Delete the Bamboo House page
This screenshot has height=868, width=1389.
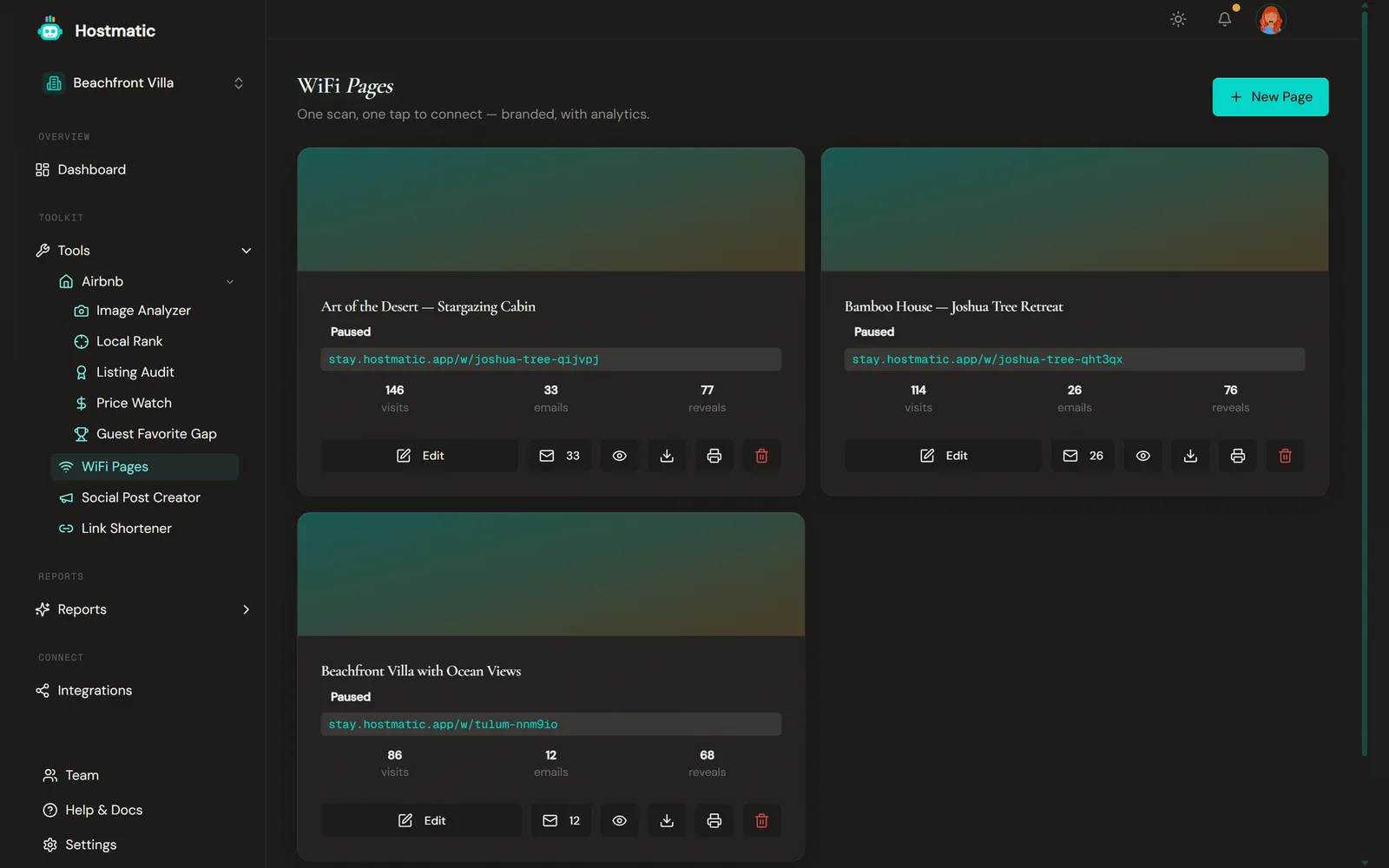pyautogui.click(x=1285, y=456)
